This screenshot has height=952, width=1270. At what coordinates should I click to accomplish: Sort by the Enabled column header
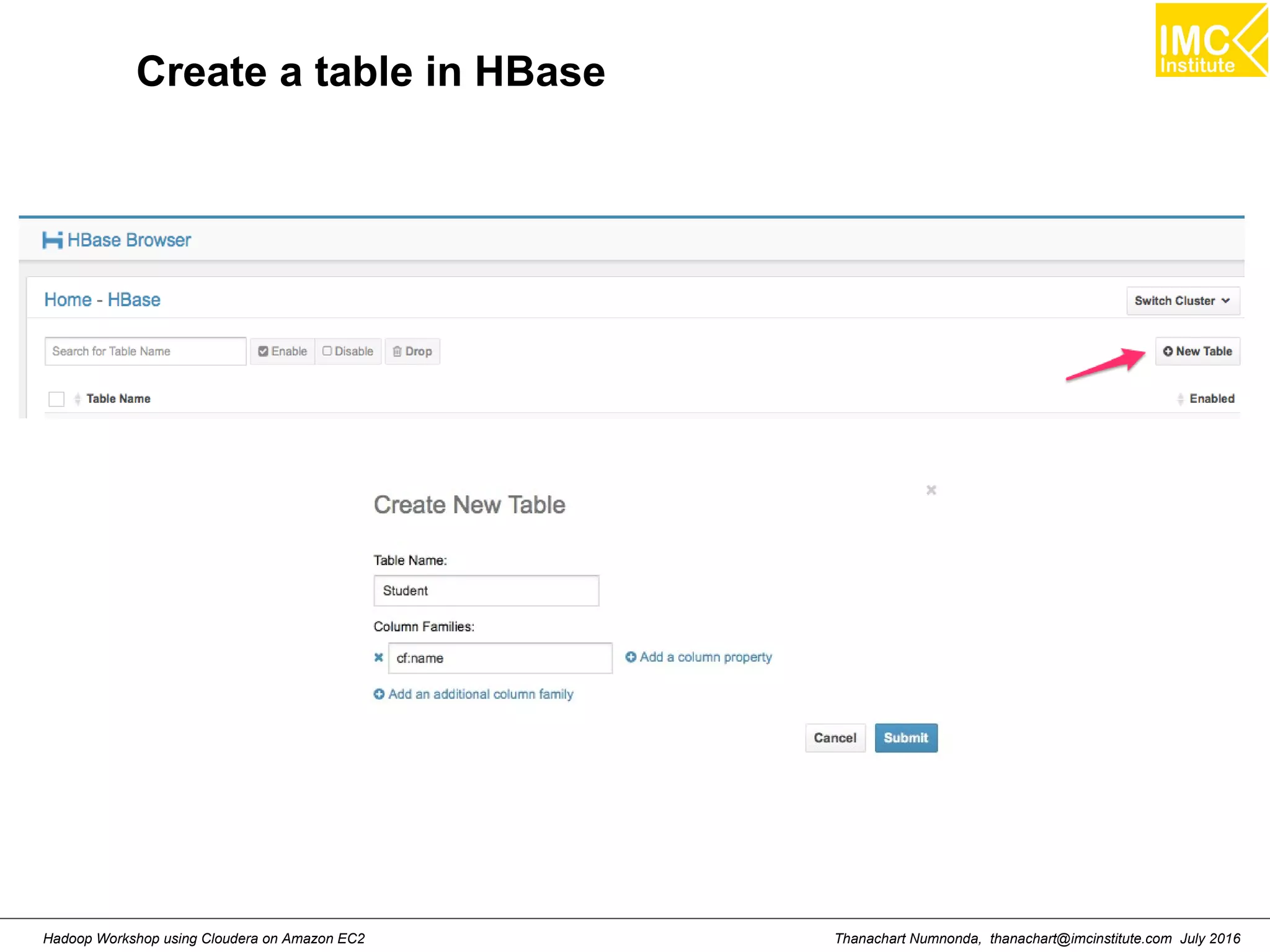pyautogui.click(x=1212, y=399)
